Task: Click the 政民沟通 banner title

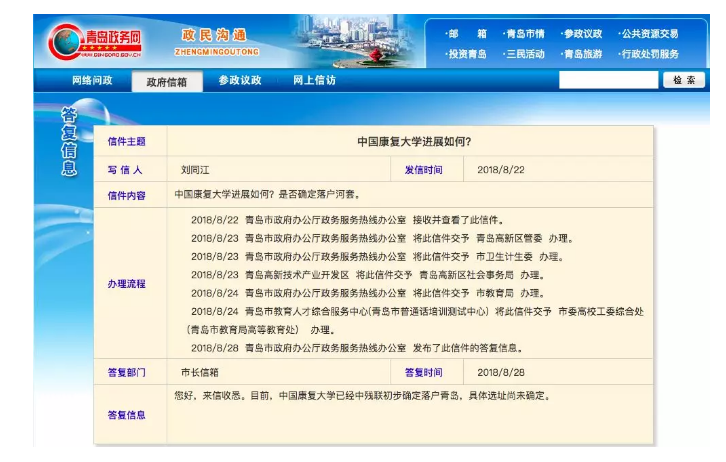Action: (x=216, y=35)
